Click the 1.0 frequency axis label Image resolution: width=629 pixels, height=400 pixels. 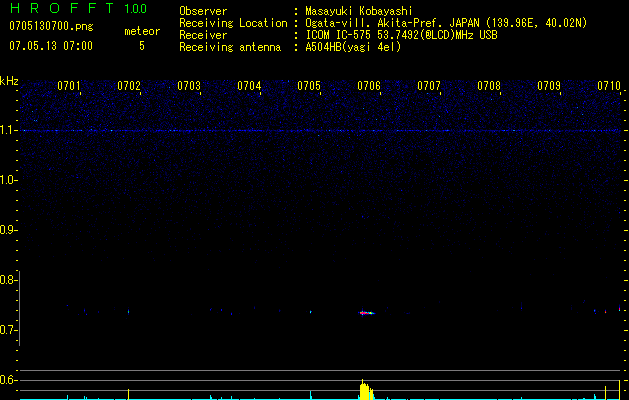(x=8, y=180)
